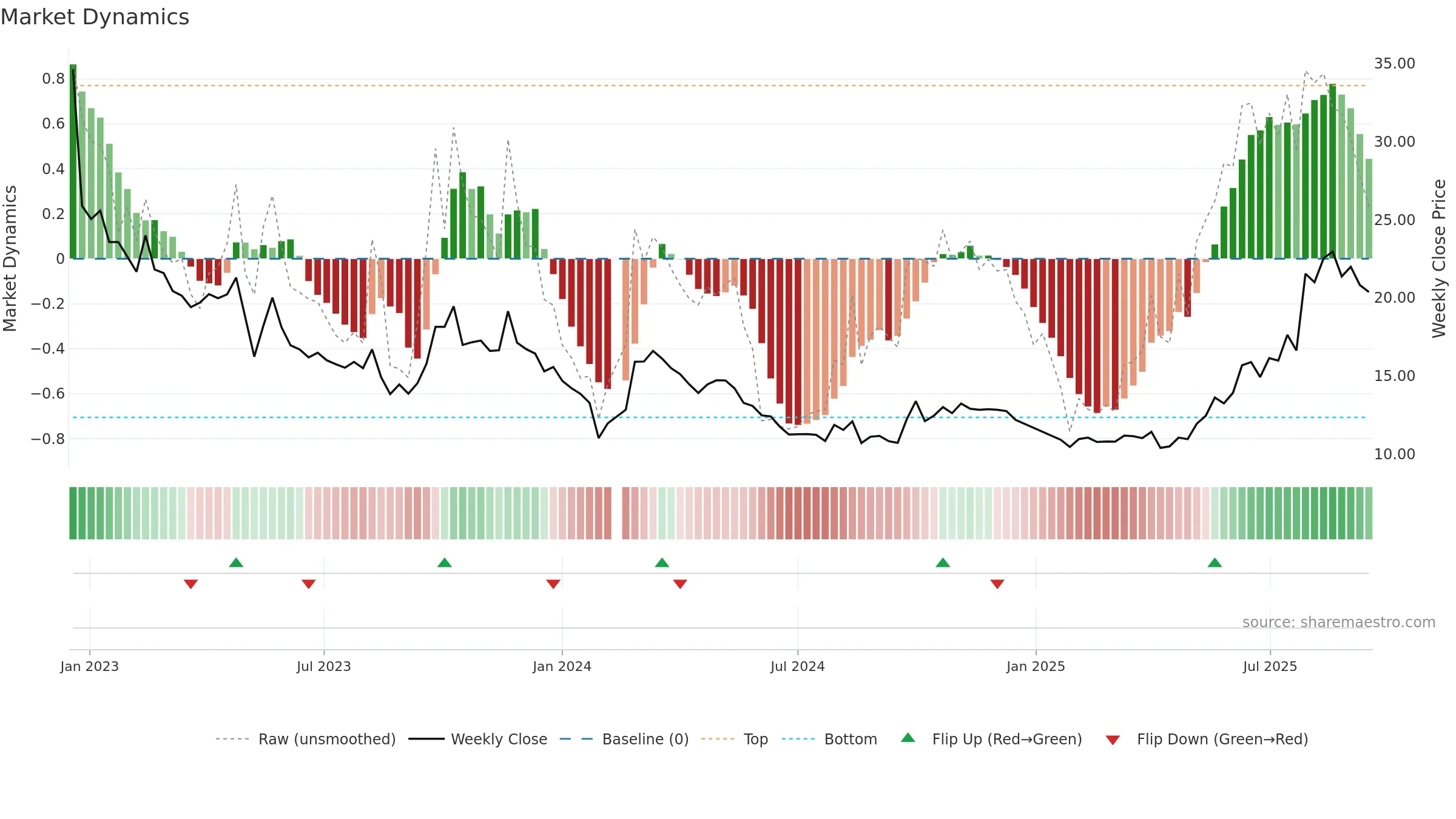Click the red flip-down marker before Jan 2024
Image resolution: width=1456 pixels, height=819 pixels.
coord(553,584)
